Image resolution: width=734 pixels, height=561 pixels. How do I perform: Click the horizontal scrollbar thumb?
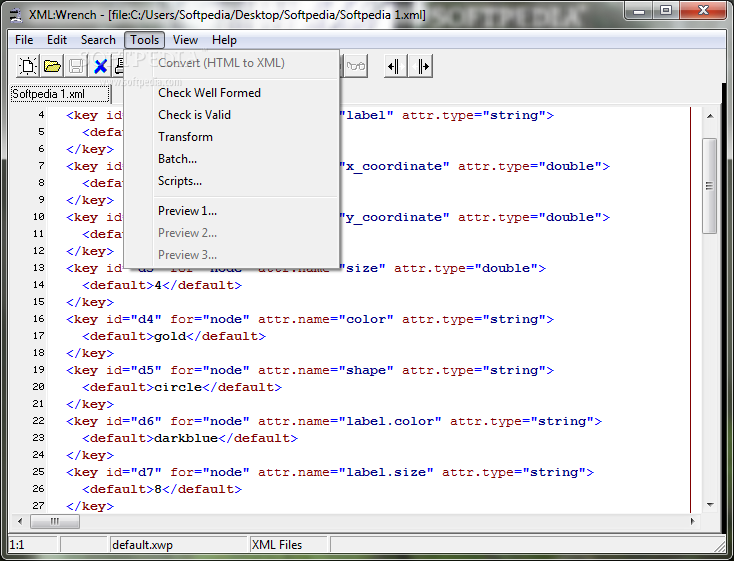pos(55,521)
